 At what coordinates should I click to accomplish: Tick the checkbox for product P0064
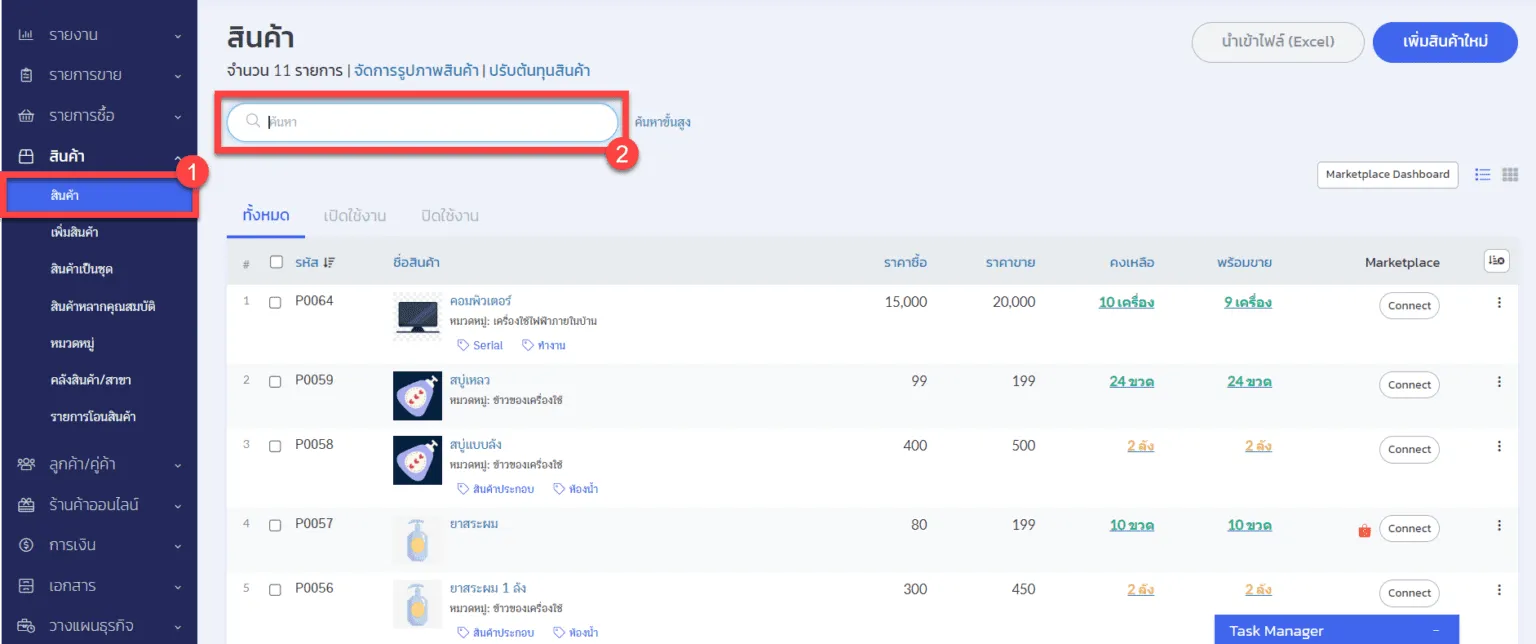click(275, 303)
